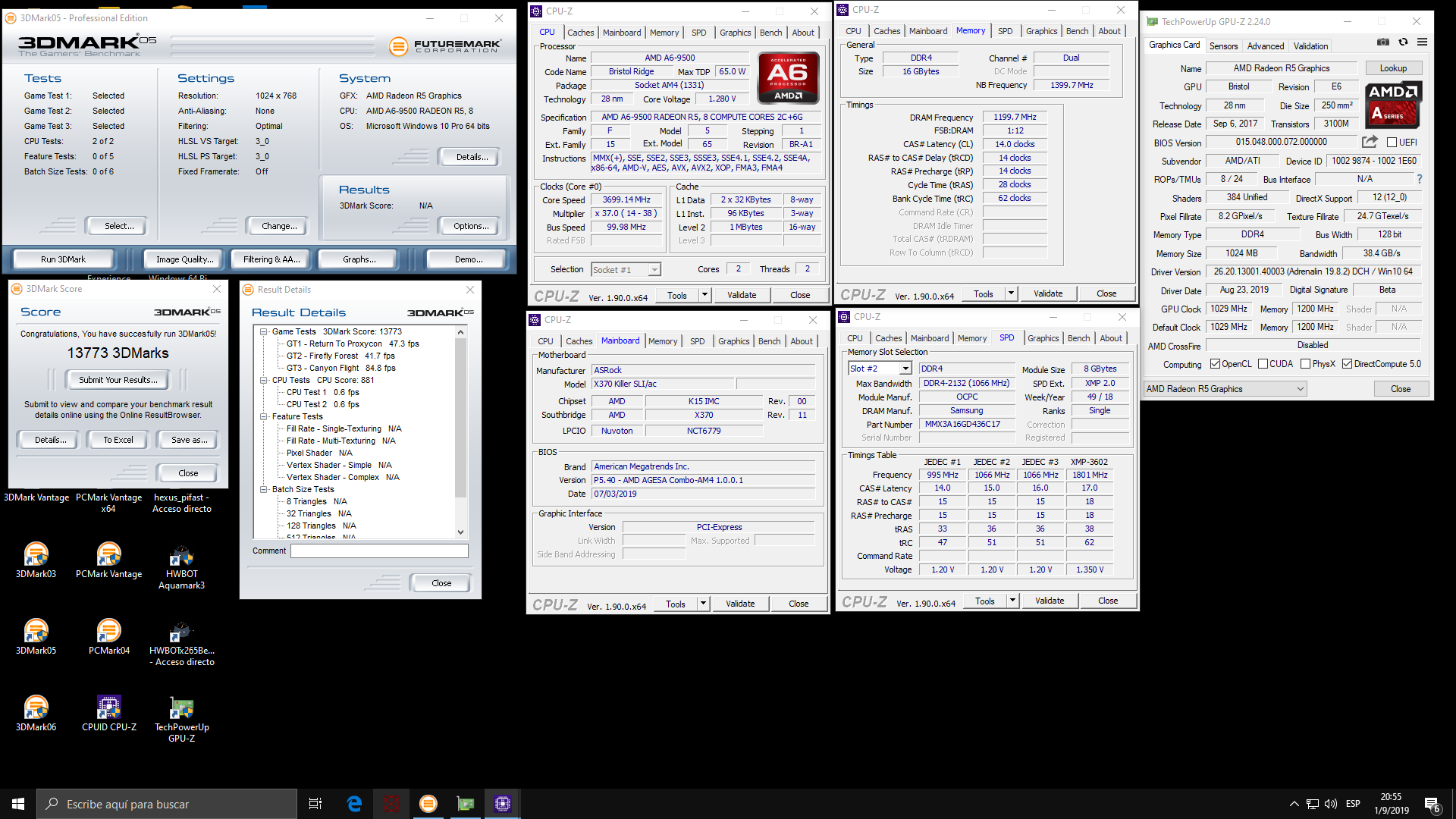Screen dimensions: 1456x819
Task: Click the Save as button
Action: point(189,440)
